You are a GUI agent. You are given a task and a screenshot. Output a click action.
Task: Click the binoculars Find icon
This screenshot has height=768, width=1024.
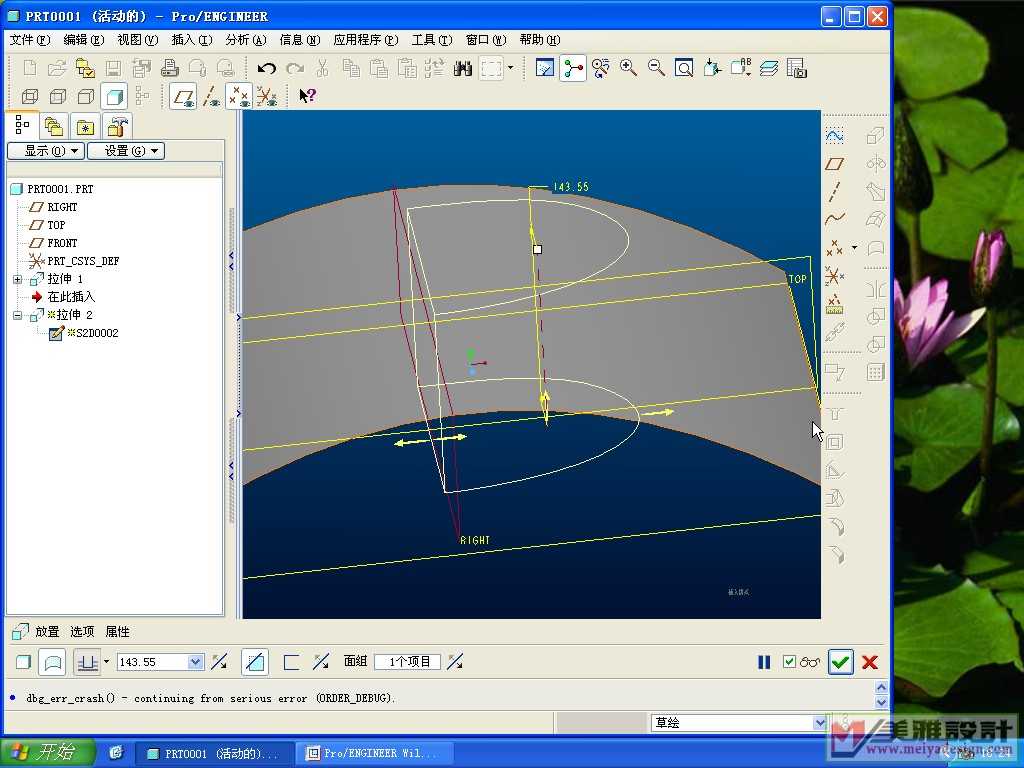(x=462, y=68)
